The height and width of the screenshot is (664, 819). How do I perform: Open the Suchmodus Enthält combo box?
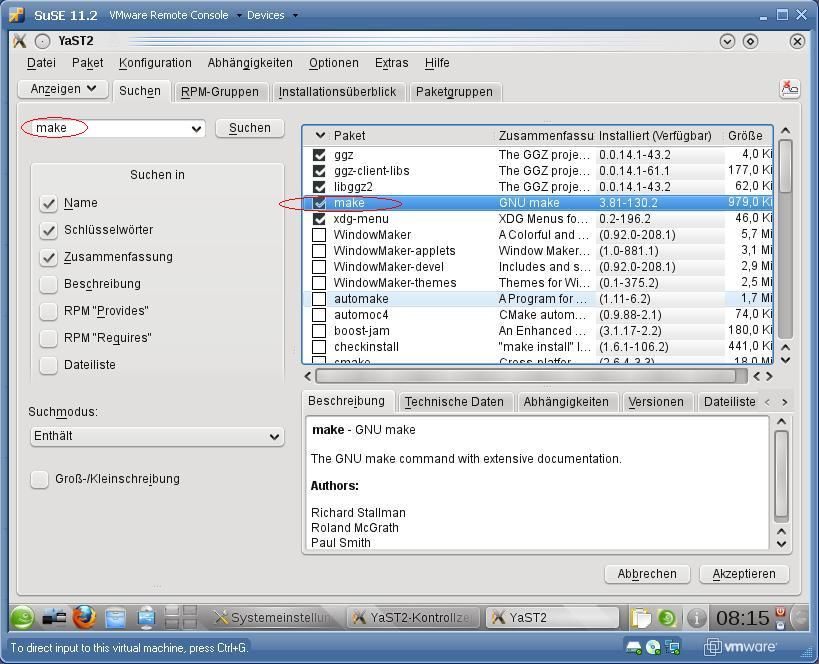click(157, 436)
